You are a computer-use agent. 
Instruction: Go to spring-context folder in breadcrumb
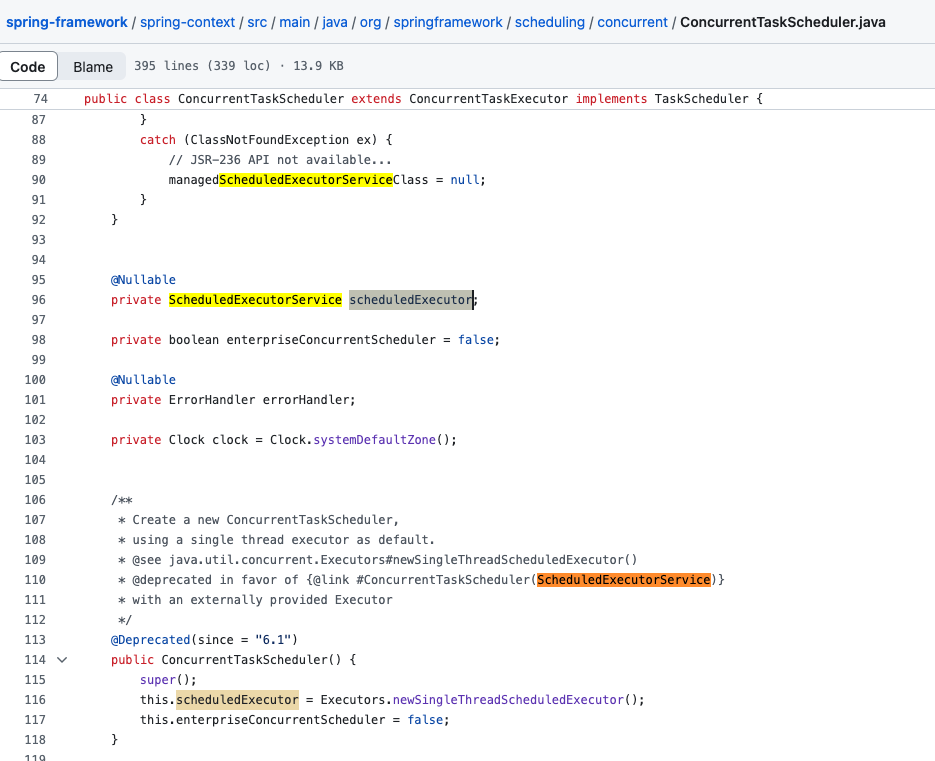point(188,22)
